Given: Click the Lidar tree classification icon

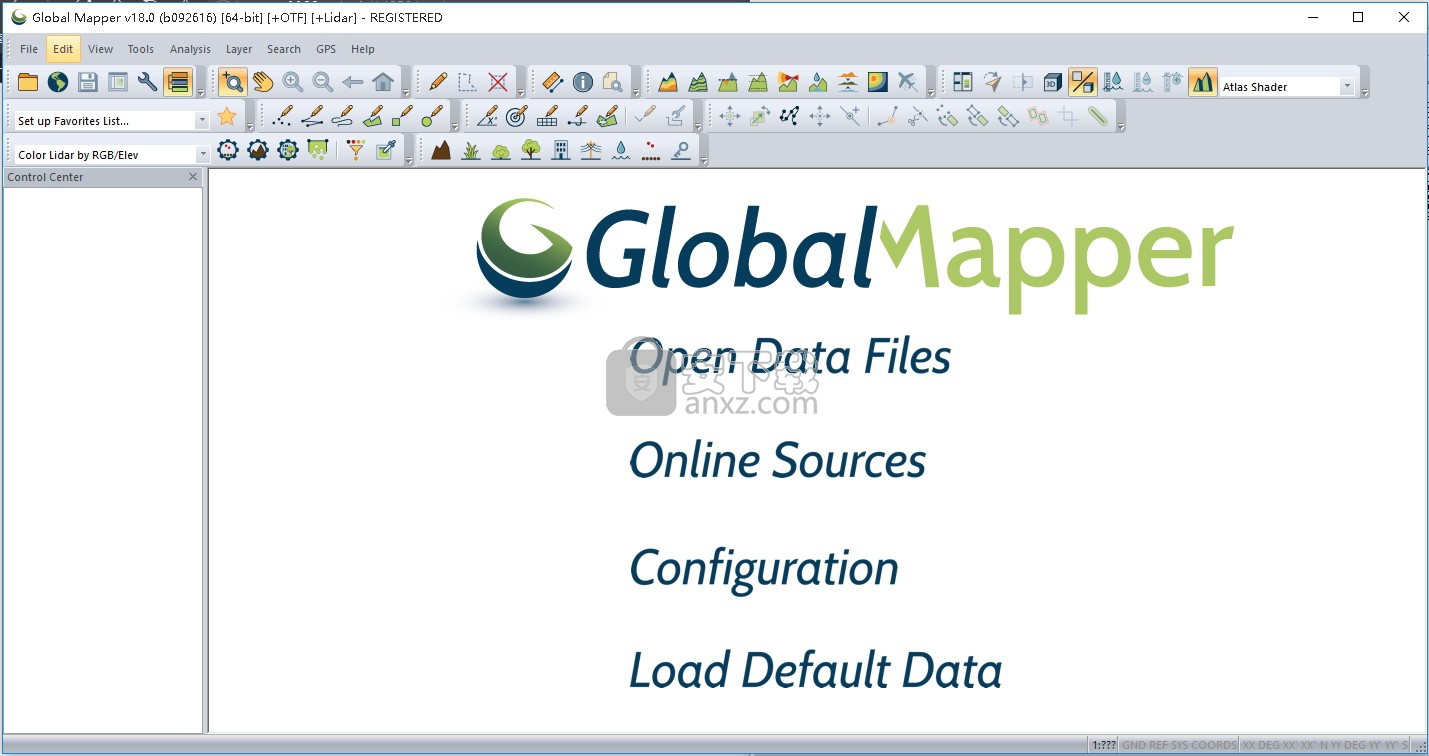Looking at the screenshot, I should tap(531, 151).
